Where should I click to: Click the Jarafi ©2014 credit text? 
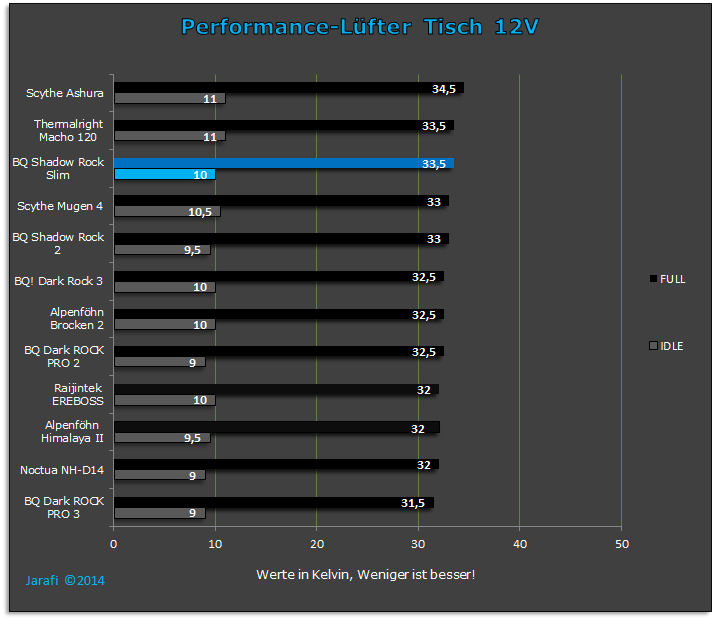tap(65, 580)
